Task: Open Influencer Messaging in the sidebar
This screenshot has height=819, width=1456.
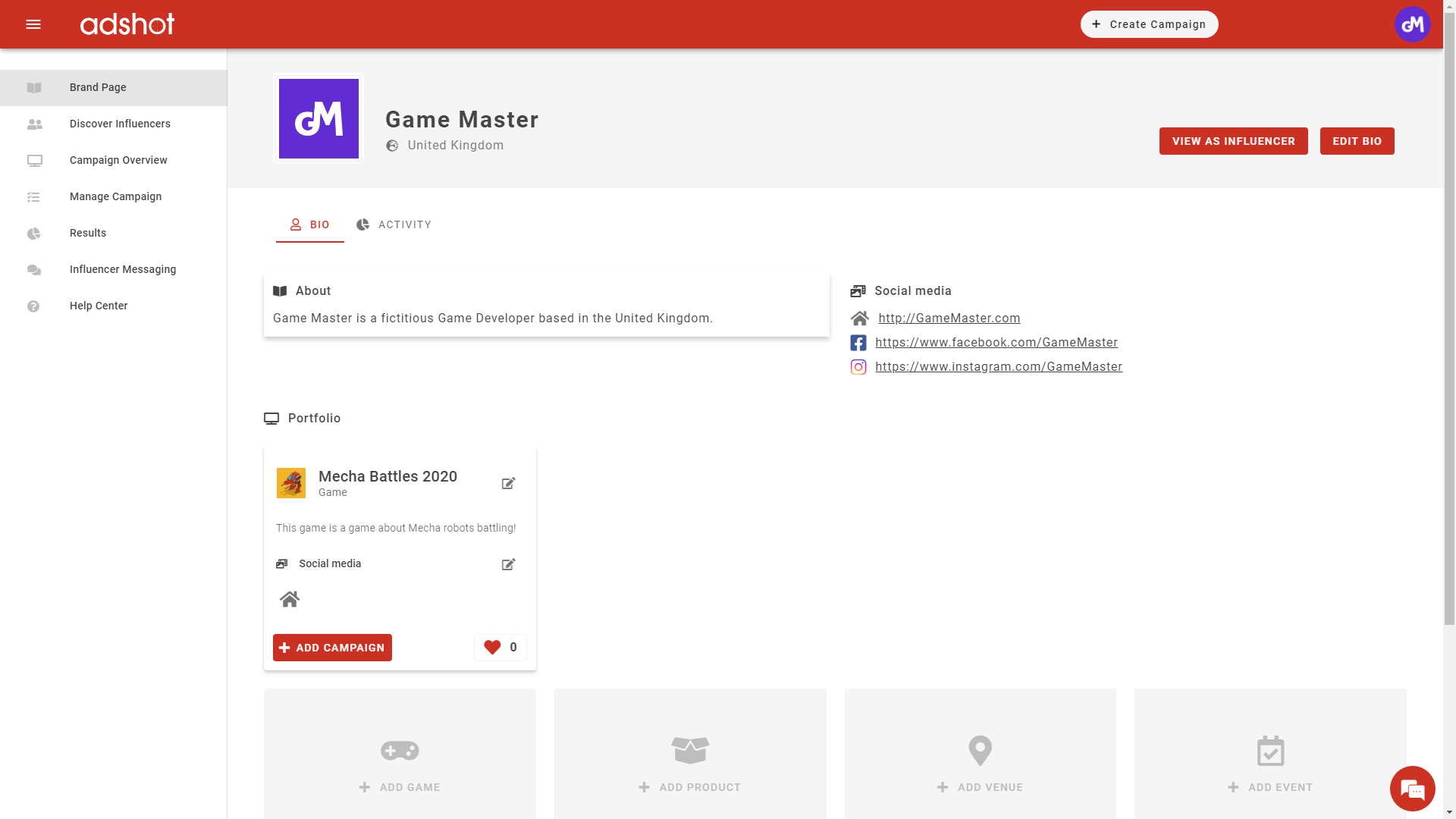Action: [114, 270]
